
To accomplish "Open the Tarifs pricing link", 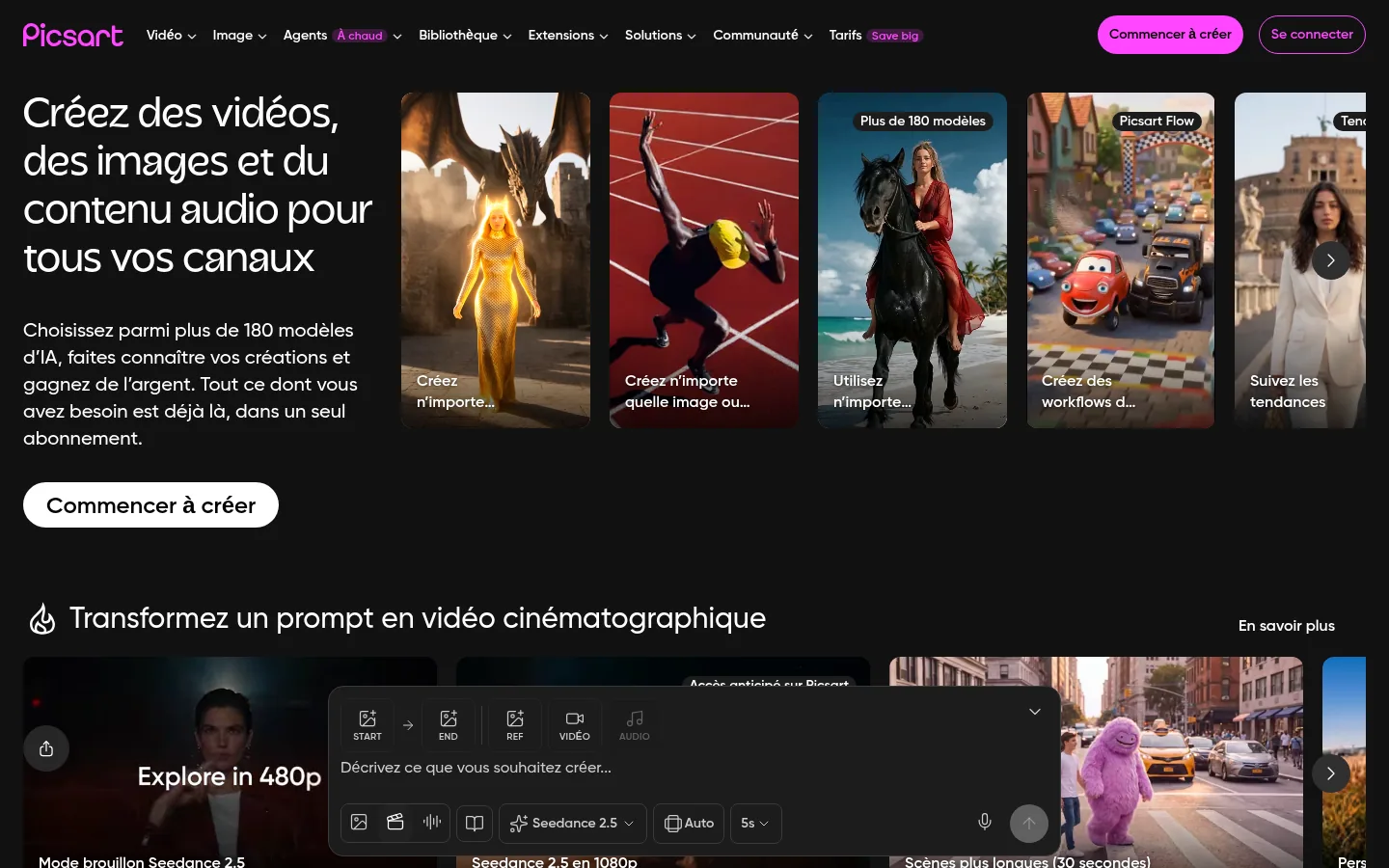I will 845,36.
